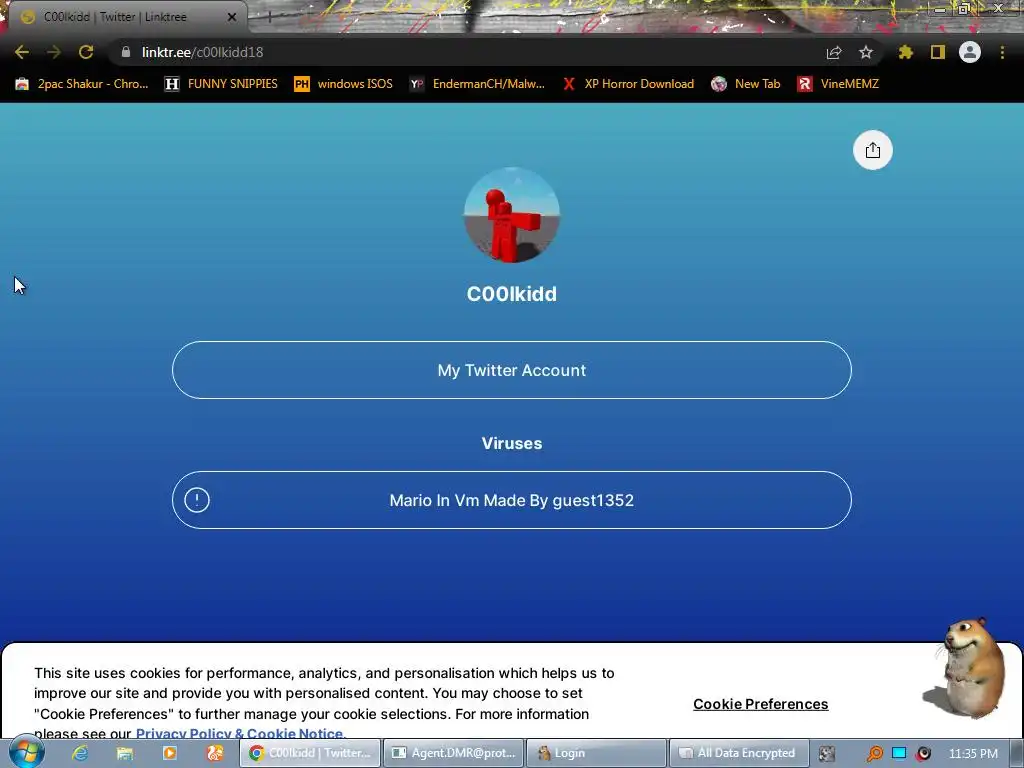Open the FUNNY SNIPPIES bookmark
The height and width of the screenshot is (768, 1024).
tap(221, 84)
